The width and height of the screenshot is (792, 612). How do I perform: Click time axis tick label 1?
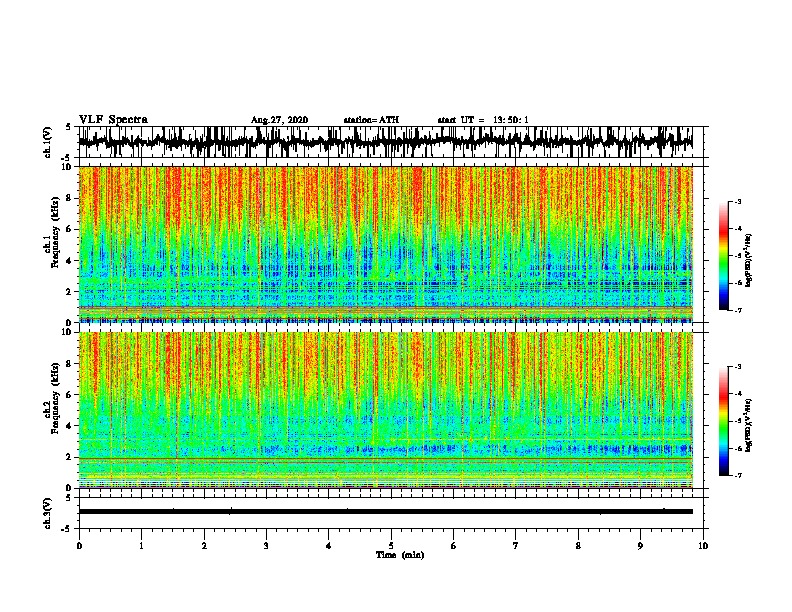(x=141, y=546)
